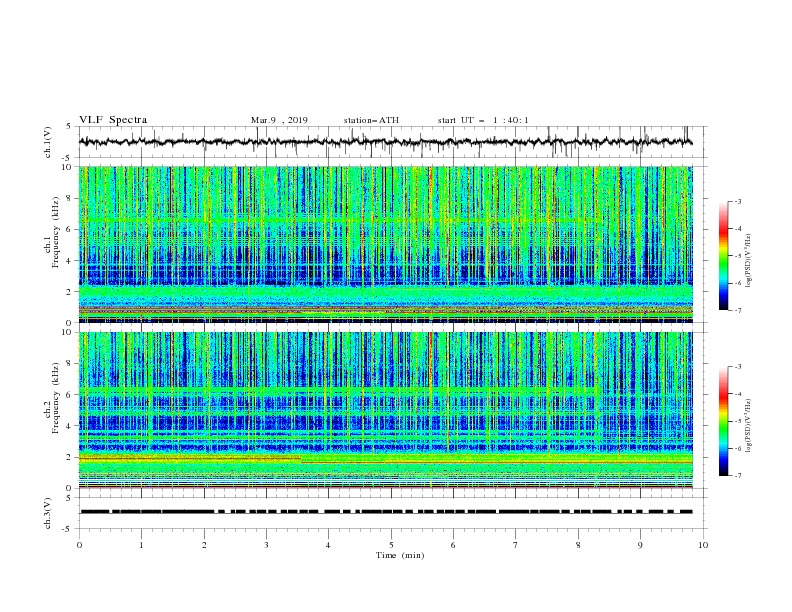Click time axis tick label "6"
The width and height of the screenshot is (792, 612).
pos(453,545)
